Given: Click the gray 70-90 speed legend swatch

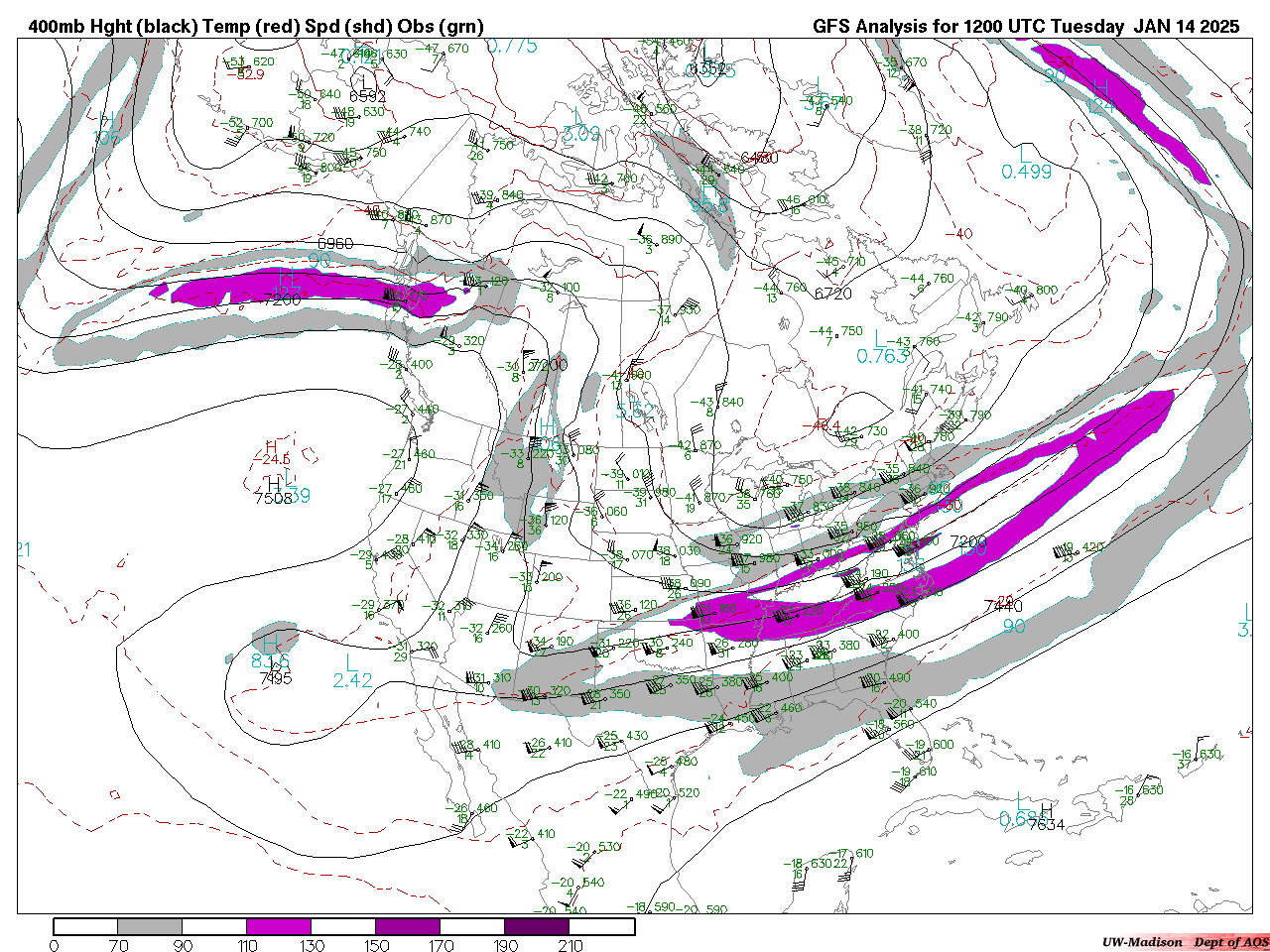Looking at the screenshot, I should point(149,926).
